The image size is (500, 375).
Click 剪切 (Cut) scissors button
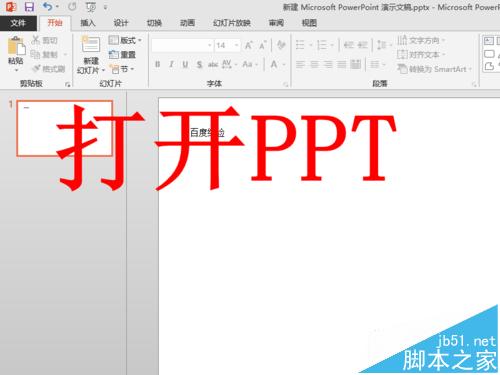point(45,41)
